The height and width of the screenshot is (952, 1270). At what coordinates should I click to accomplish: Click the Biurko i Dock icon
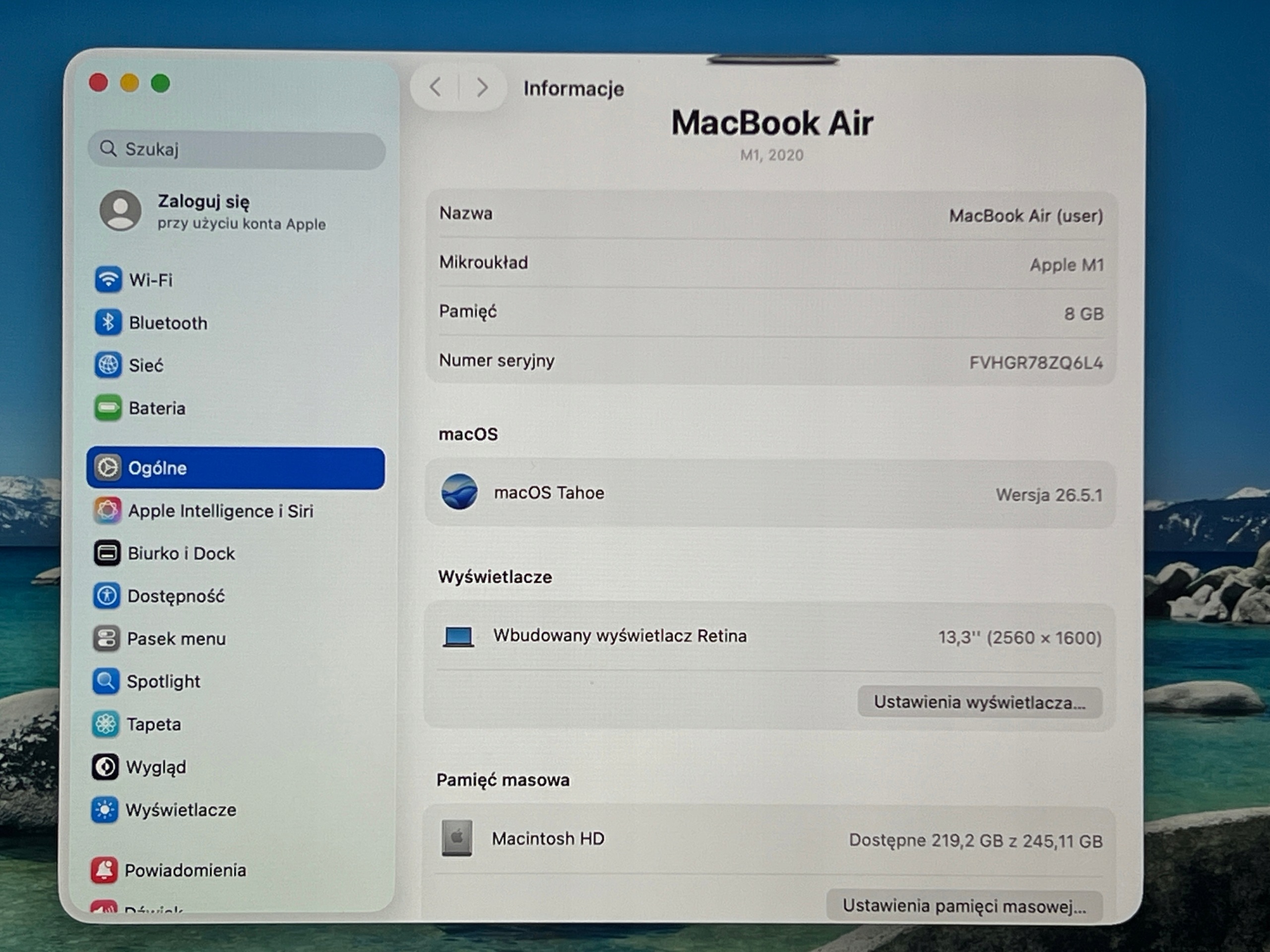[x=107, y=553]
